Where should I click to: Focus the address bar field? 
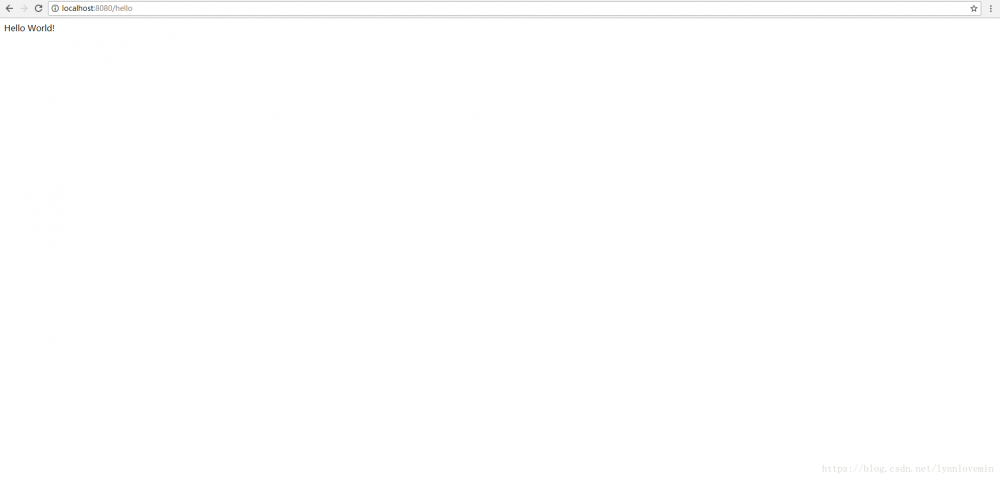[515, 8]
